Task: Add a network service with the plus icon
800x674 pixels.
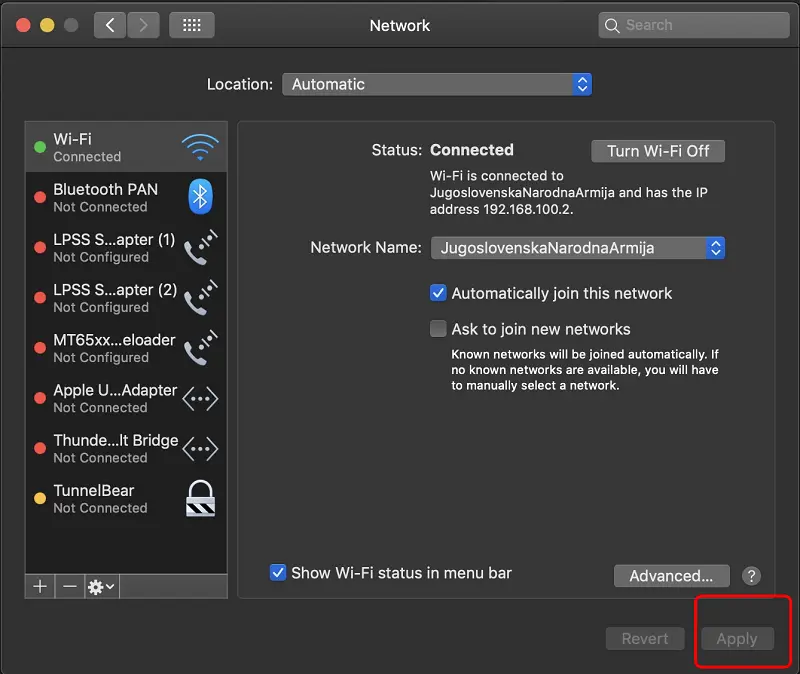Action: [x=39, y=587]
